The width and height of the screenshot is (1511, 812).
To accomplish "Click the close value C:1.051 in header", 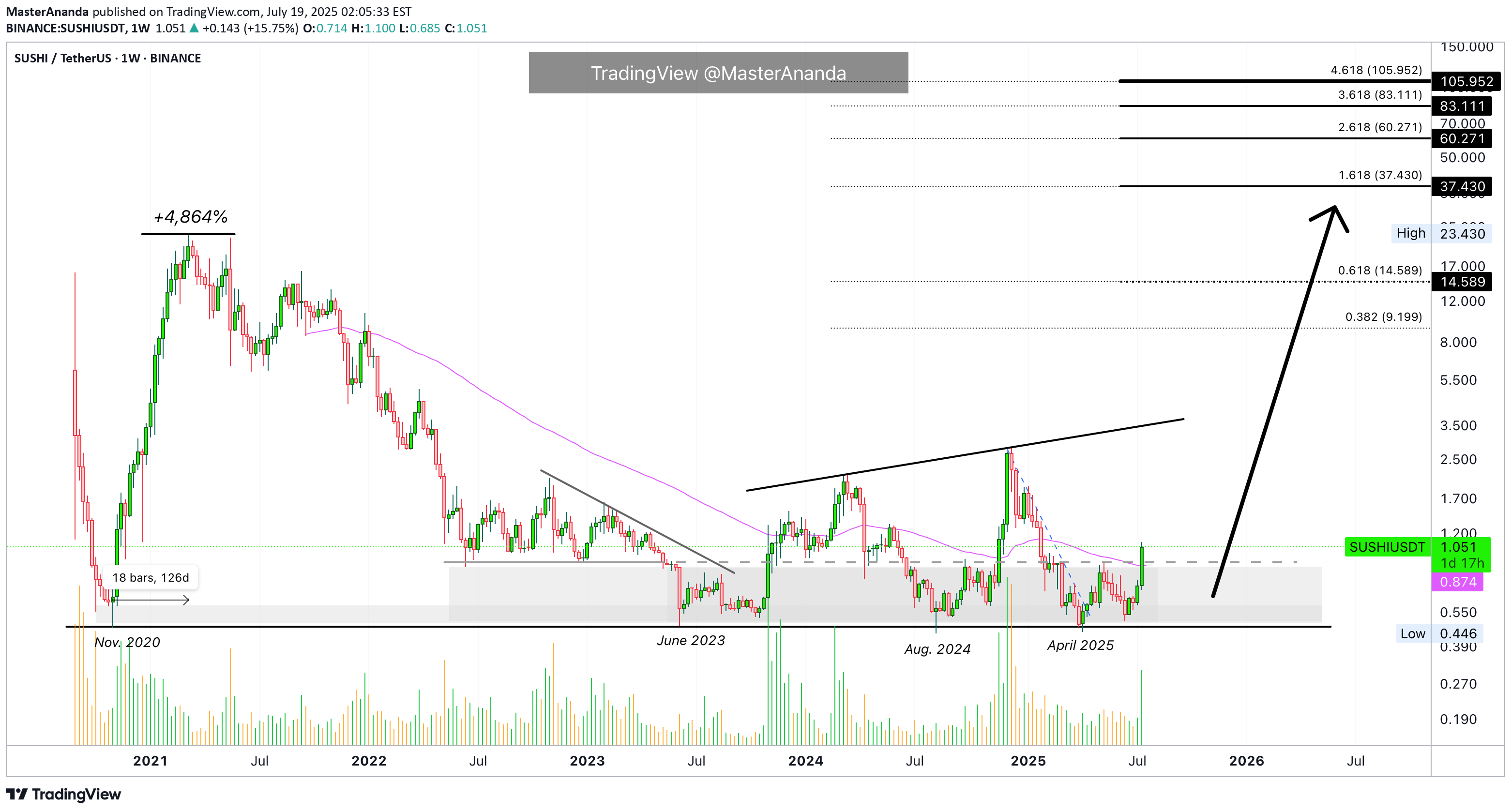I will pos(466,28).
